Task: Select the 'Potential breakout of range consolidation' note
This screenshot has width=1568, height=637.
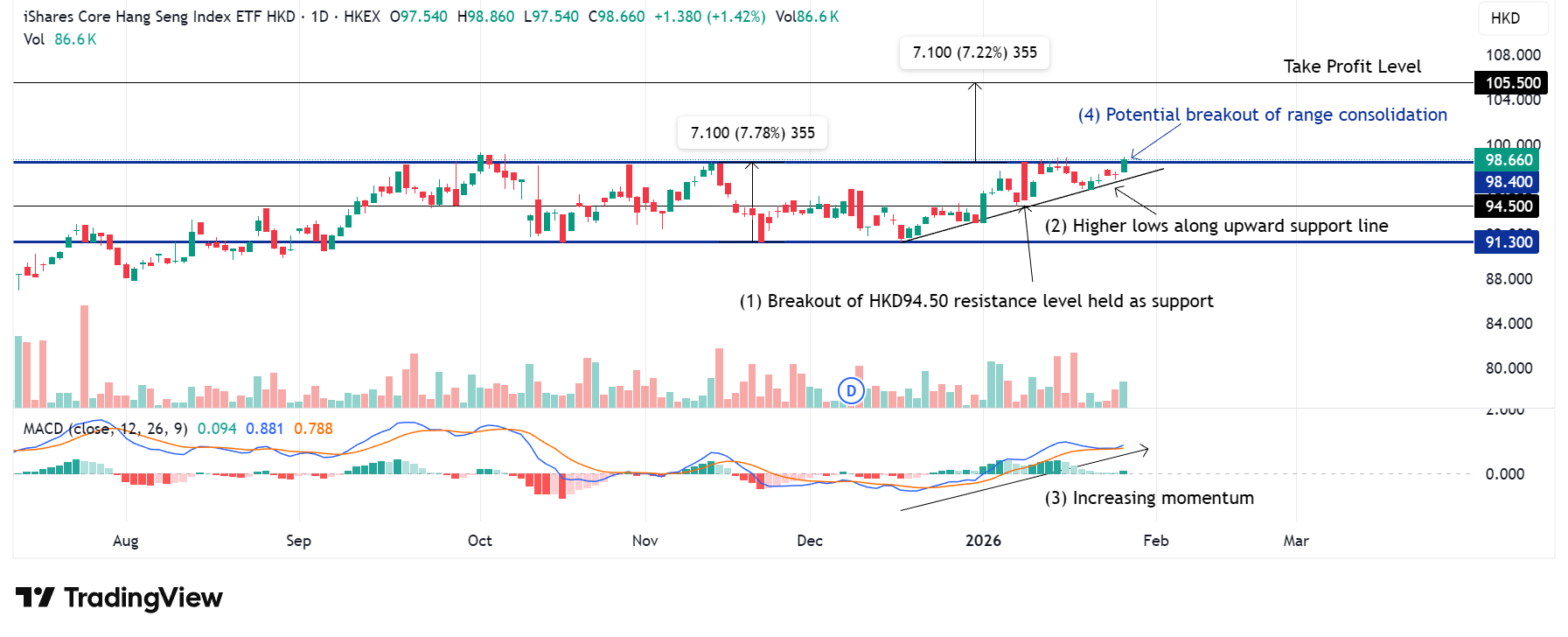Action: (1262, 115)
